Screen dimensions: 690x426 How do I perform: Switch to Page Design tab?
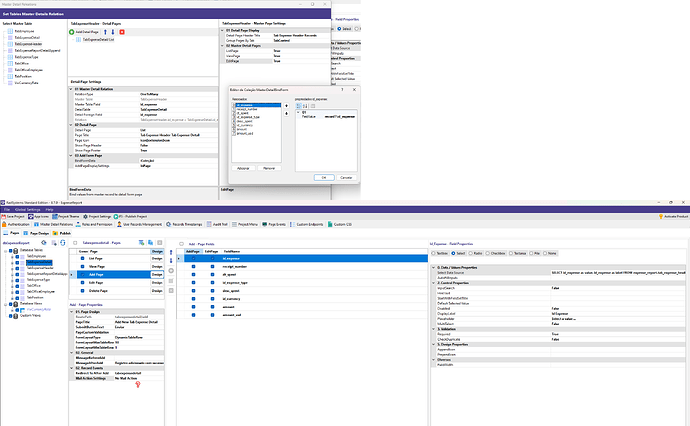(36, 233)
